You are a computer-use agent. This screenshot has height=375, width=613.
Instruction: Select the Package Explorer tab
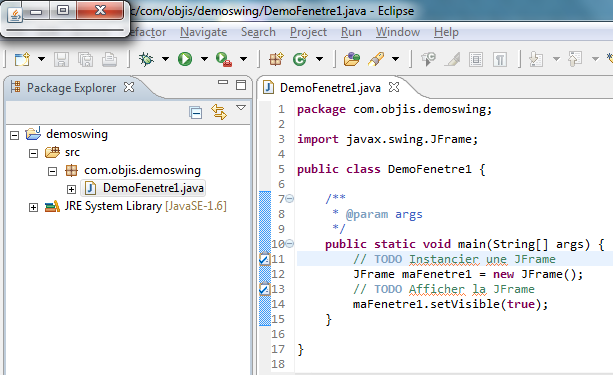[x=71, y=88]
